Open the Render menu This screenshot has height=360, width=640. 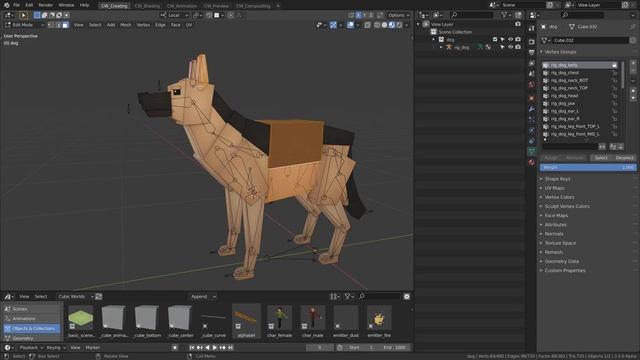point(46,5)
